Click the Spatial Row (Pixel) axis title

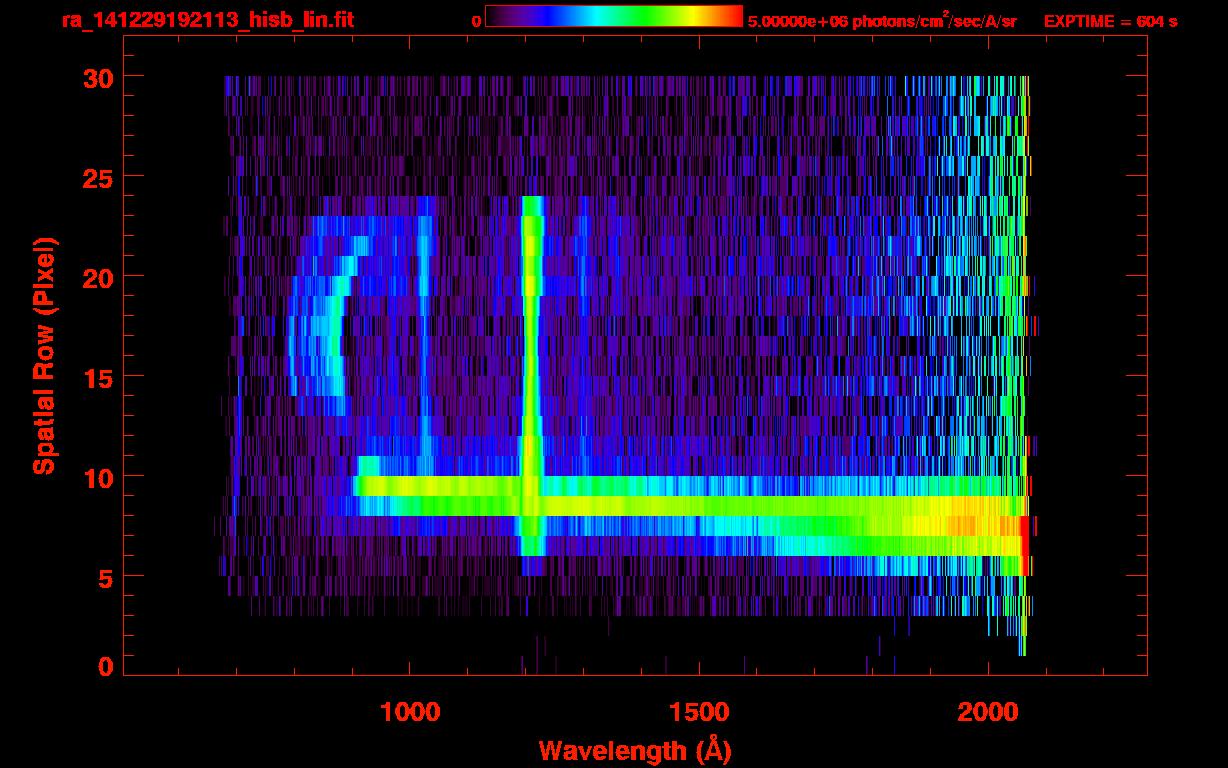pos(44,356)
